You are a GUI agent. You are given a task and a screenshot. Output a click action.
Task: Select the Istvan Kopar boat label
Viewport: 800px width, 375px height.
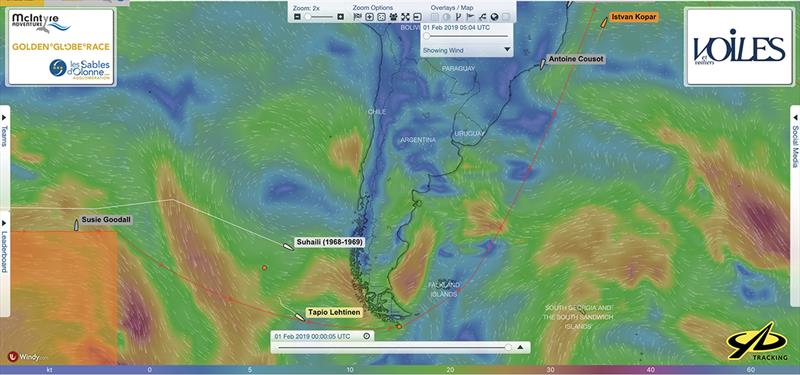[633, 17]
